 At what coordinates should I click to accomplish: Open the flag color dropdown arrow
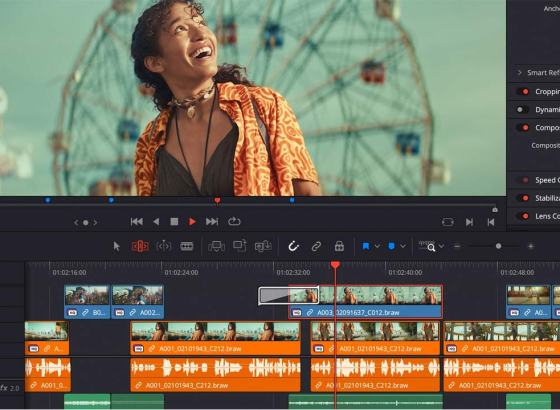tap(377, 246)
